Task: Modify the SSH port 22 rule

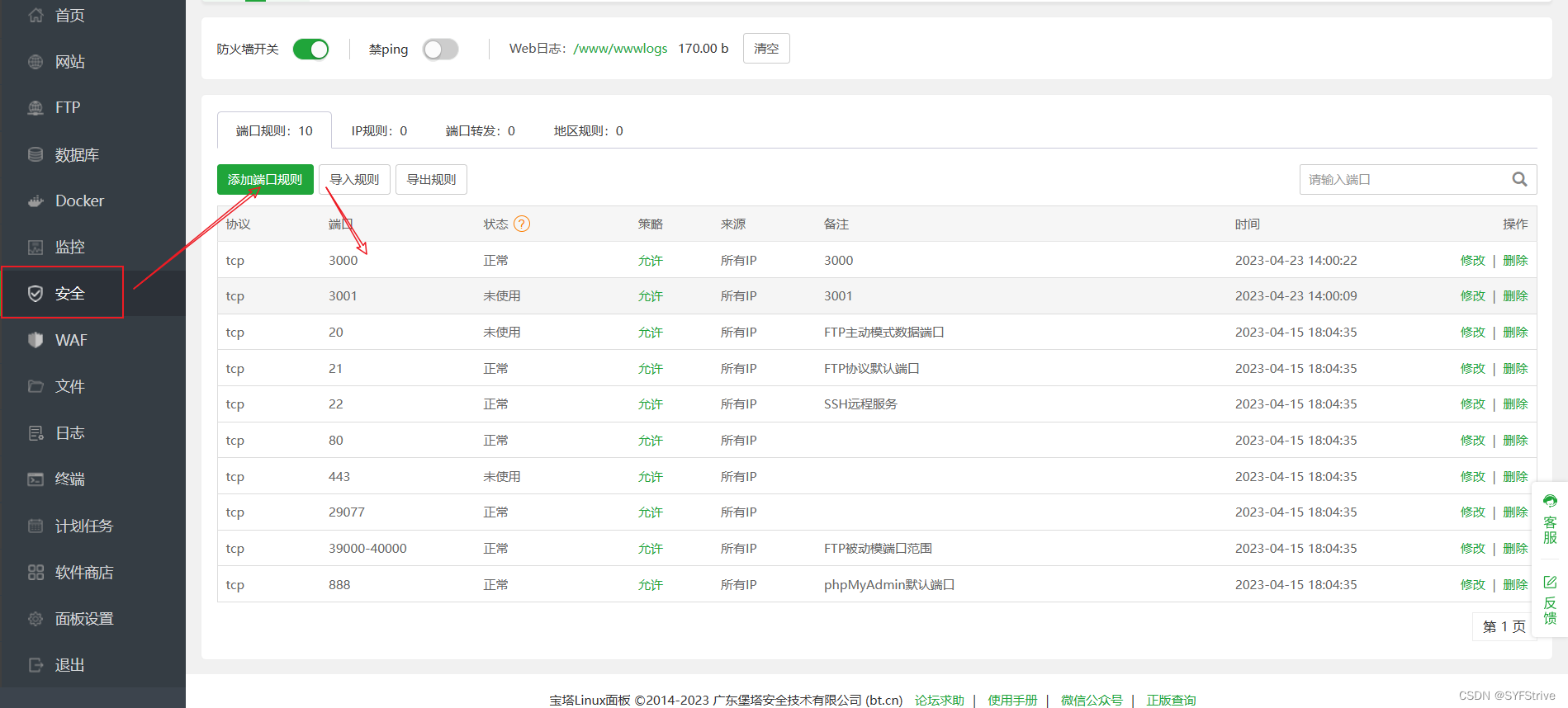Action: click(1472, 404)
